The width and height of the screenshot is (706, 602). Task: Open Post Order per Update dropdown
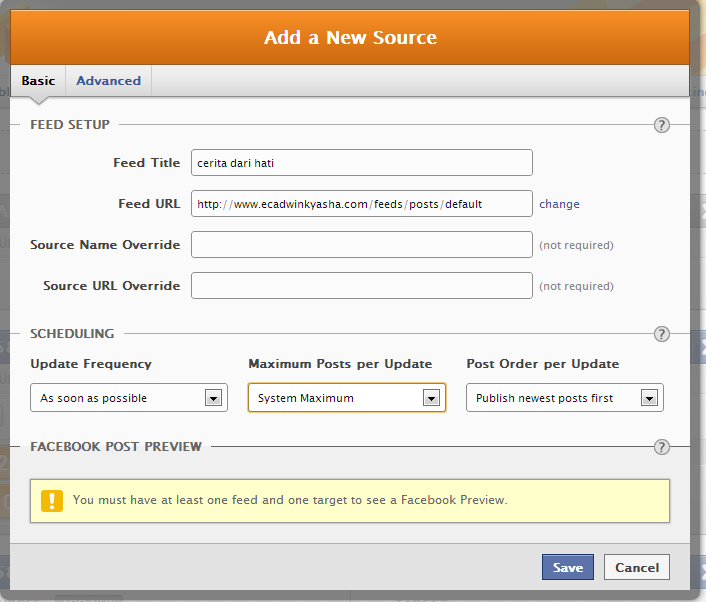564,398
